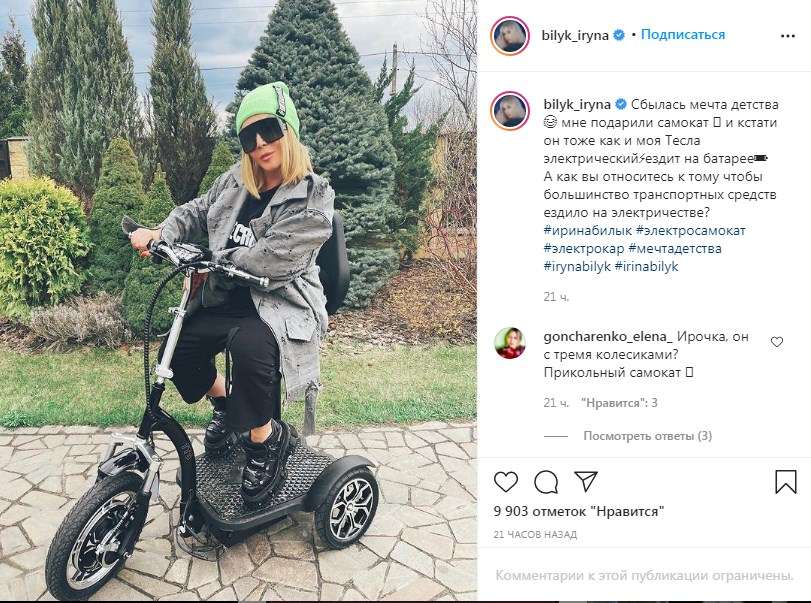Image resolution: width=811 pixels, height=603 pixels.
Task: Open bilyk_iryna header profile avatar
Action: coord(510,36)
